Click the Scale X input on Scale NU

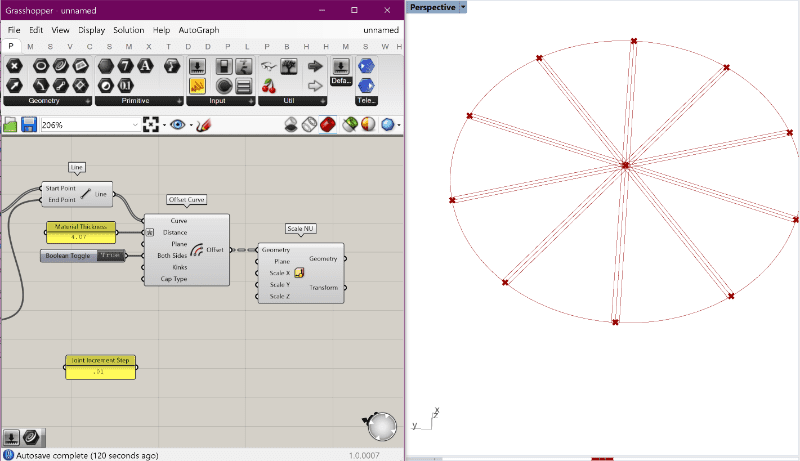click(279, 273)
